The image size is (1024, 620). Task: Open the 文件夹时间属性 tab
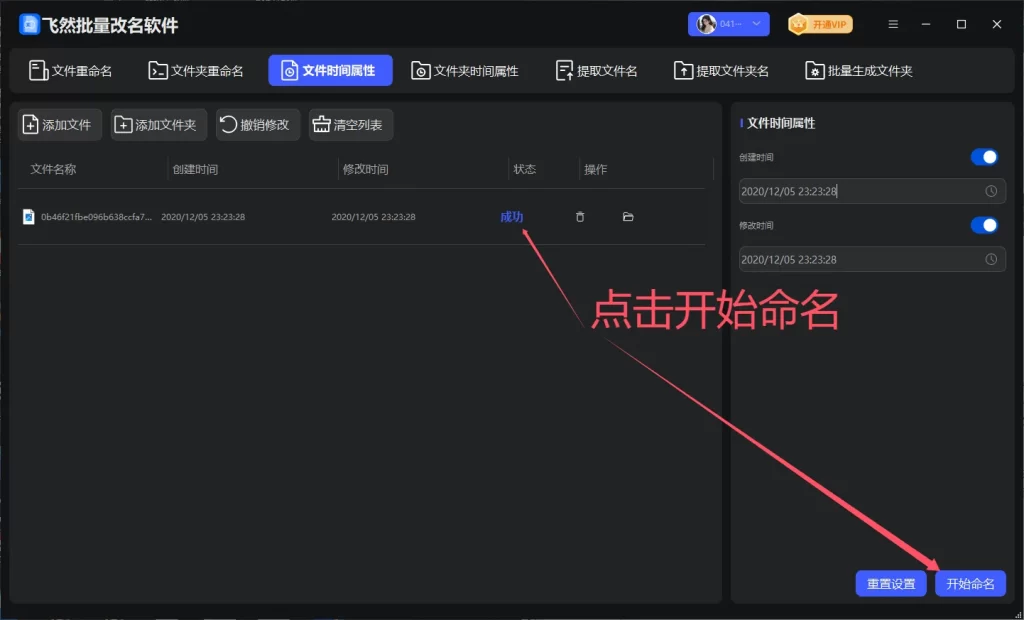coord(465,71)
